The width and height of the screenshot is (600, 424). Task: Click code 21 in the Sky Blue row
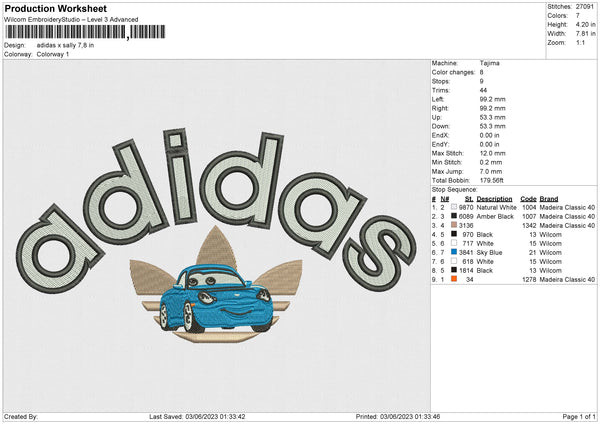pos(533,252)
